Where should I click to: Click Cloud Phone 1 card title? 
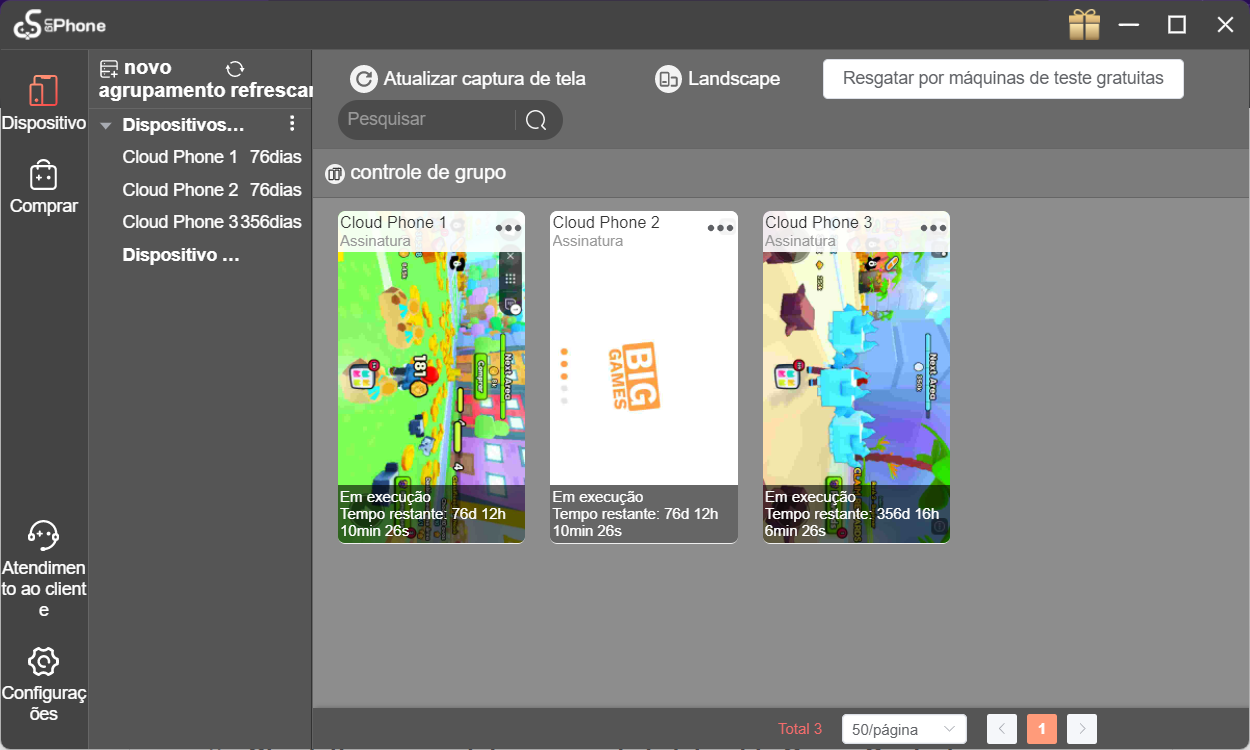click(394, 222)
